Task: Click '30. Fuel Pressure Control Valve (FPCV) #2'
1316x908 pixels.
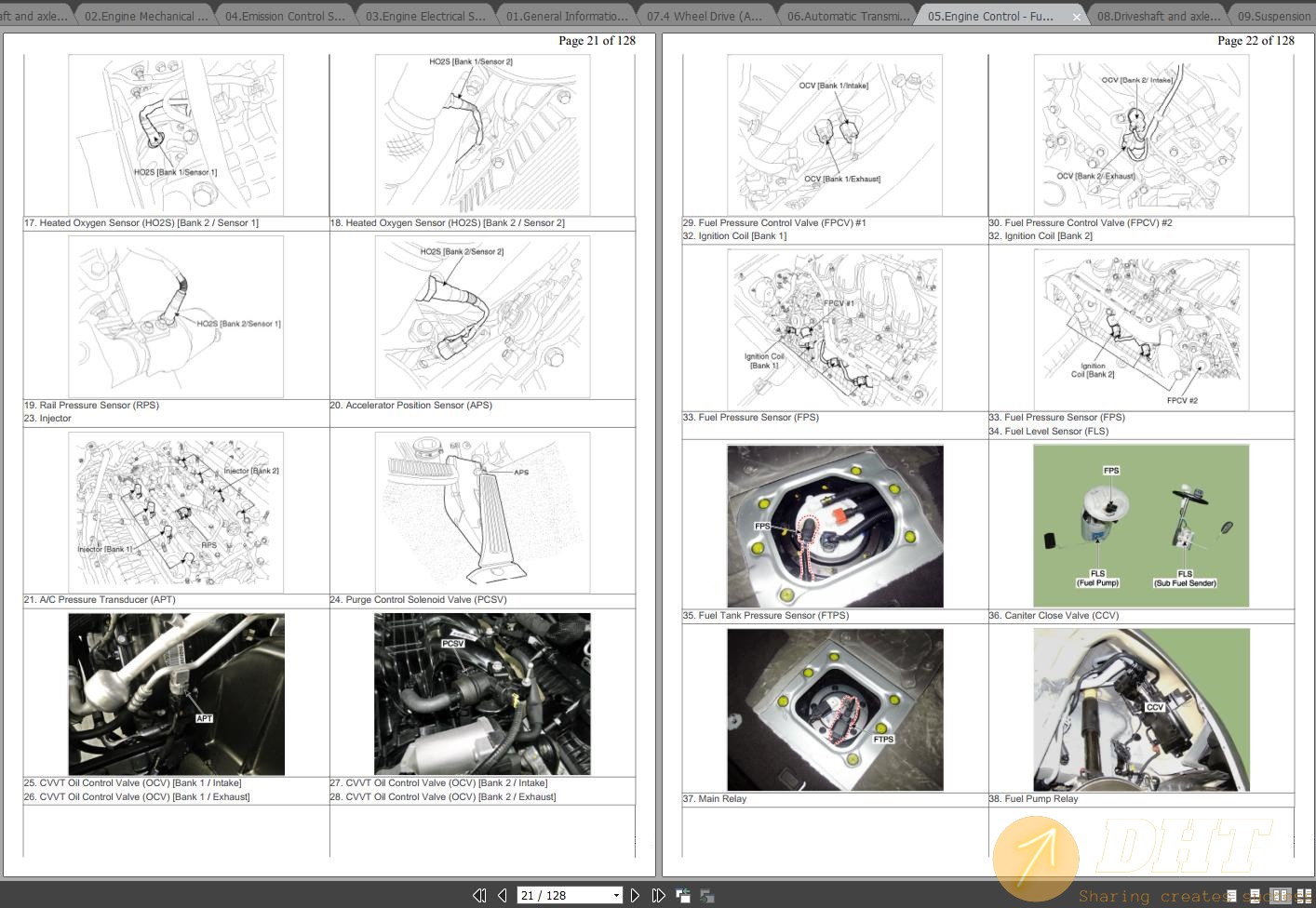Action: click(1081, 223)
